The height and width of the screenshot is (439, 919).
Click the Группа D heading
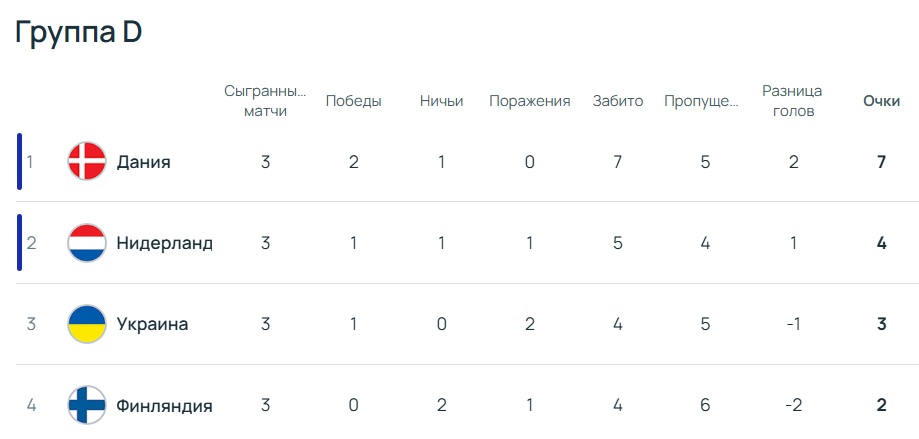click(78, 32)
